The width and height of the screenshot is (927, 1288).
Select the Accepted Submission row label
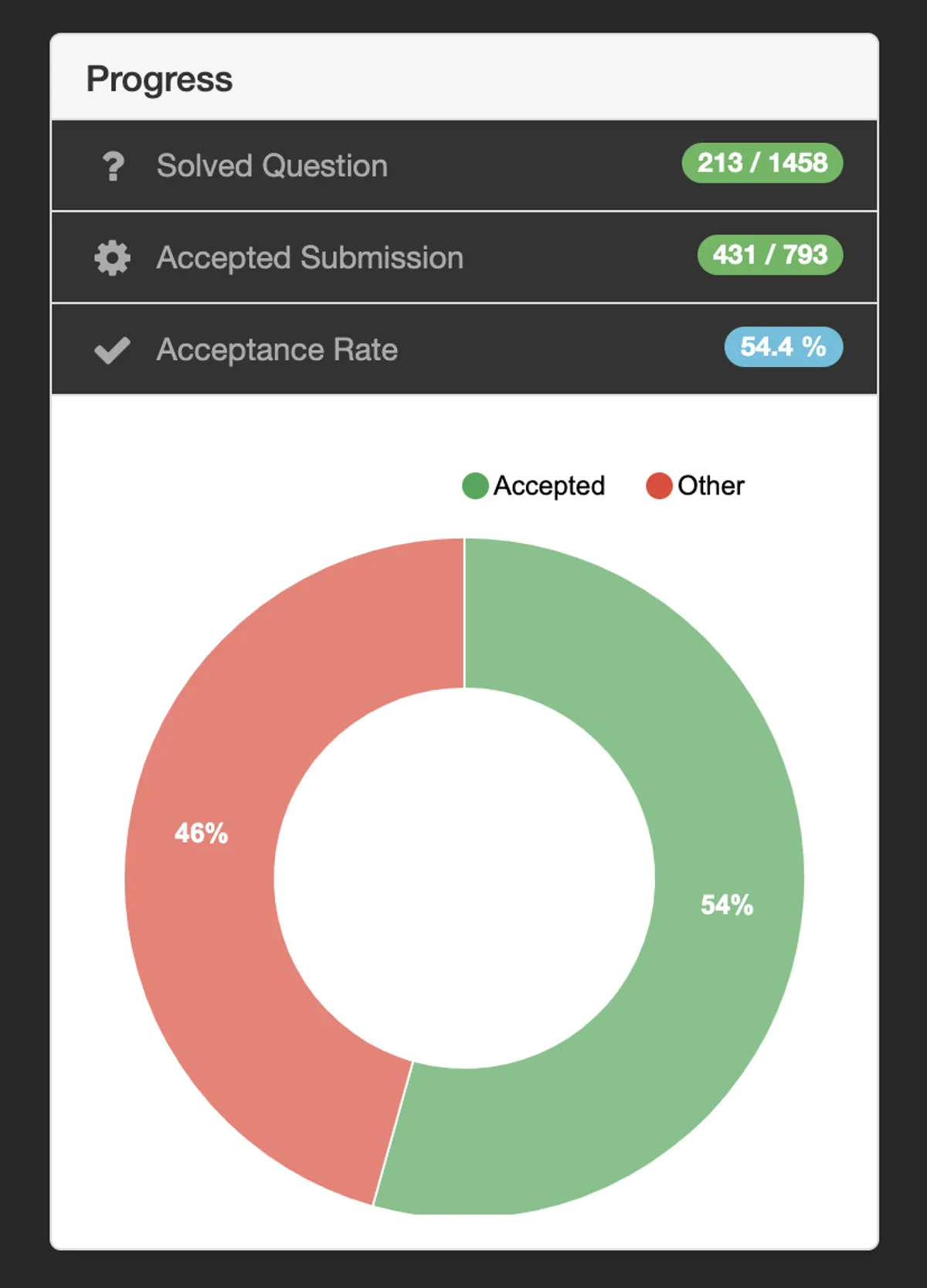310,258
